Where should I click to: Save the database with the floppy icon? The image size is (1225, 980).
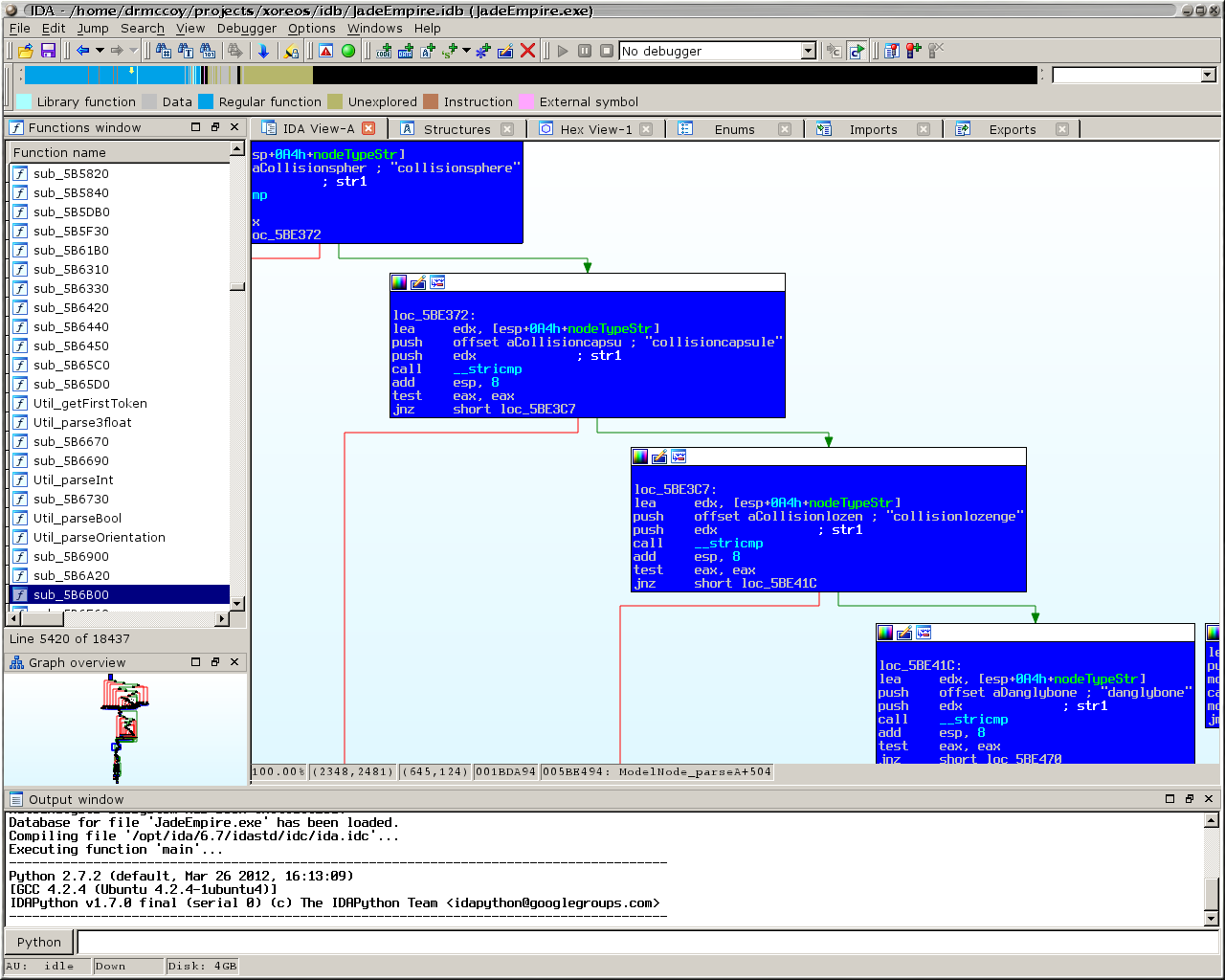point(48,51)
